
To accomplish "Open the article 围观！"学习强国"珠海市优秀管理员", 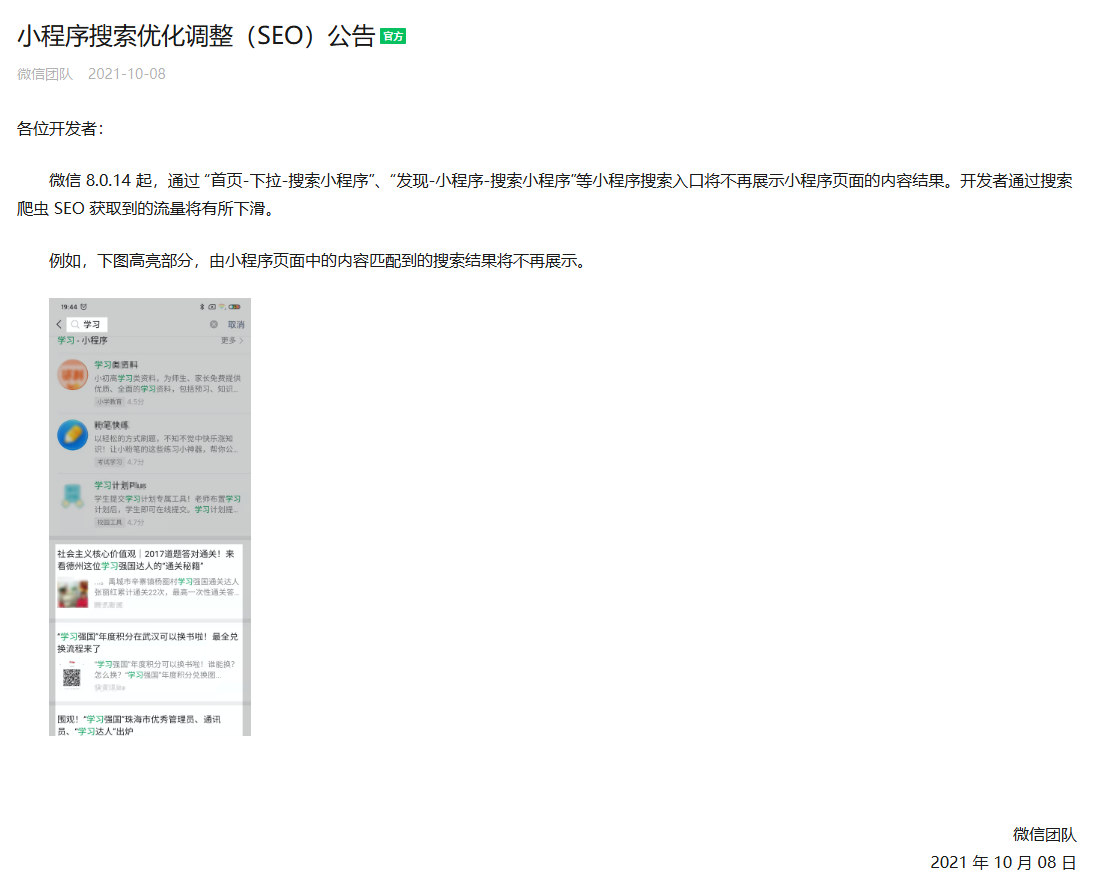I will click(140, 725).
